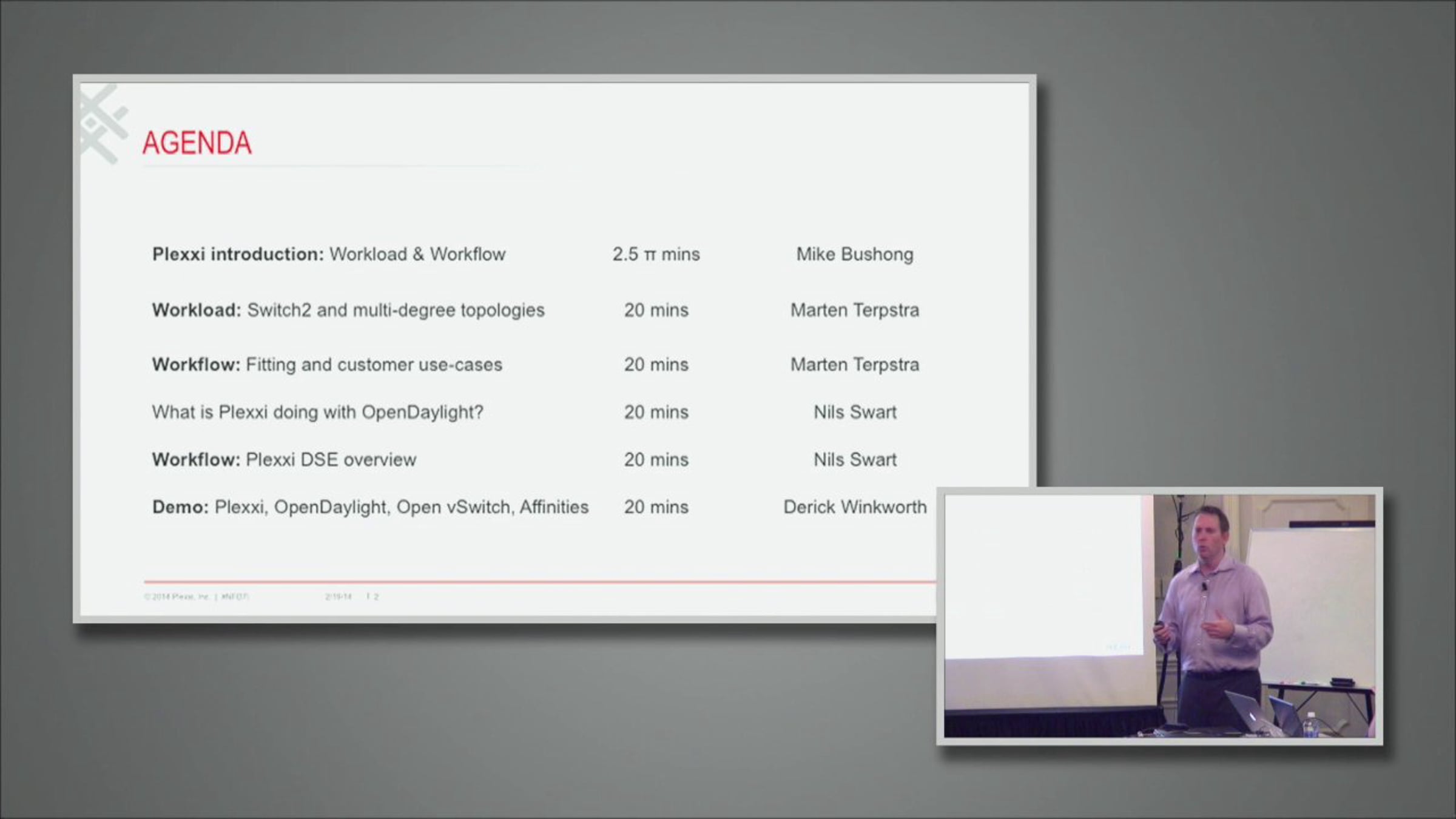Click "20 mins" in the OpenDaylight question row
This screenshot has width=1456, height=819.
coord(656,412)
